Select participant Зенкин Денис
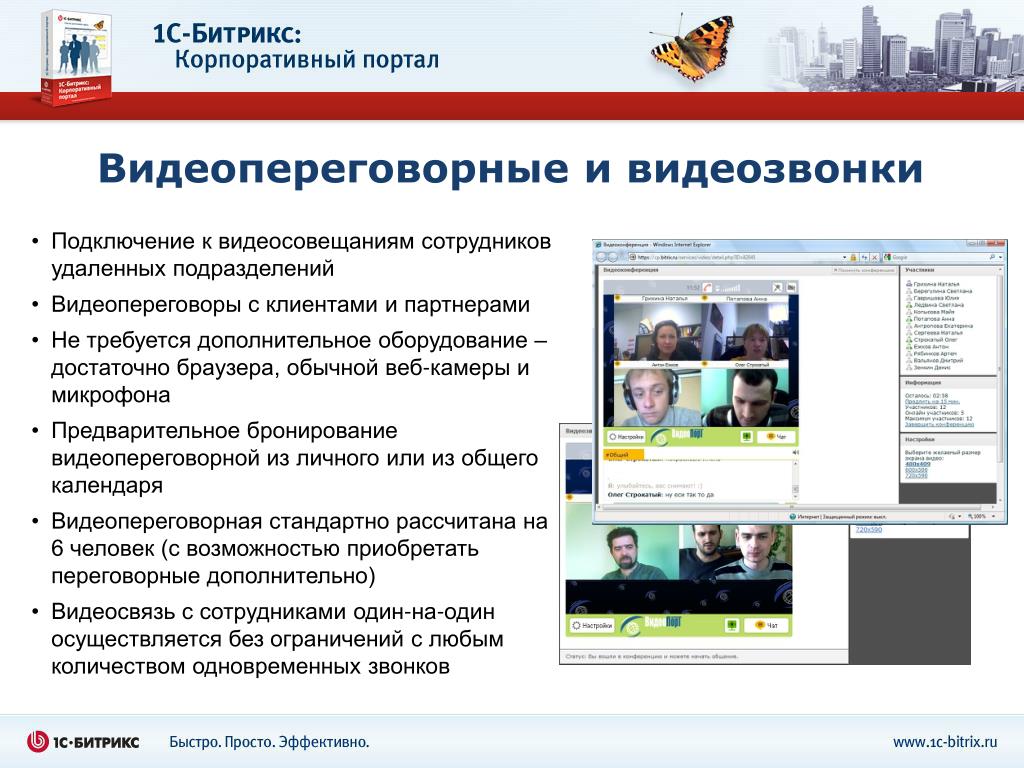The image size is (1024, 768). pos(928,367)
